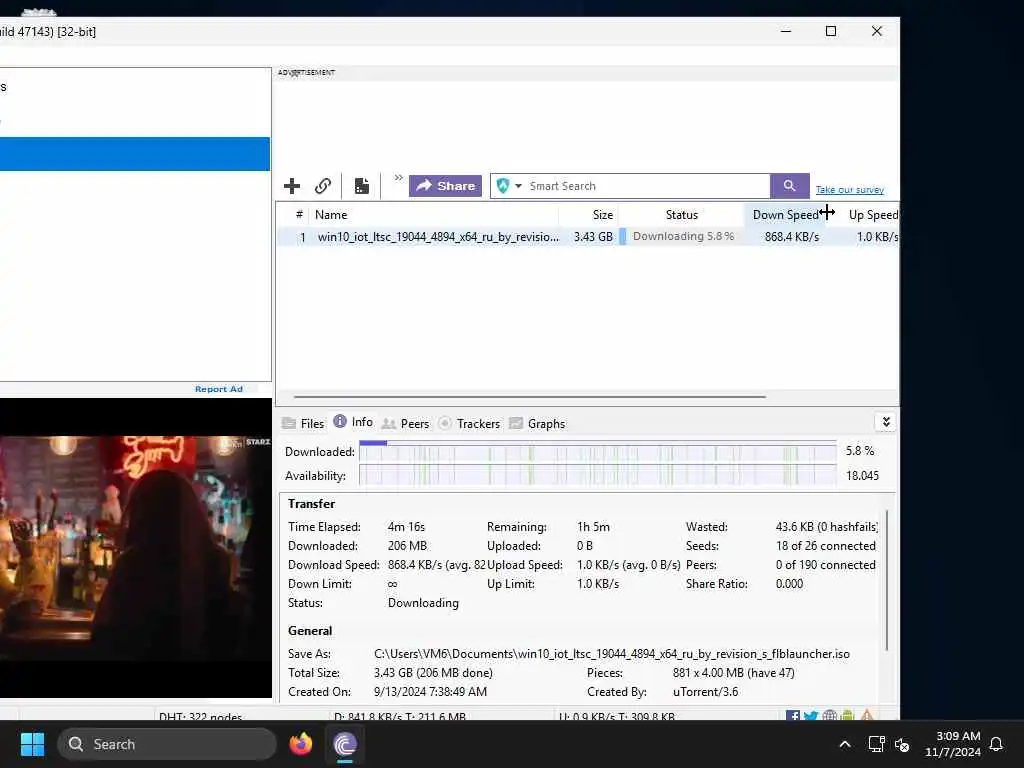
Task: Open Firefox from the taskbar
Action: (301, 744)
